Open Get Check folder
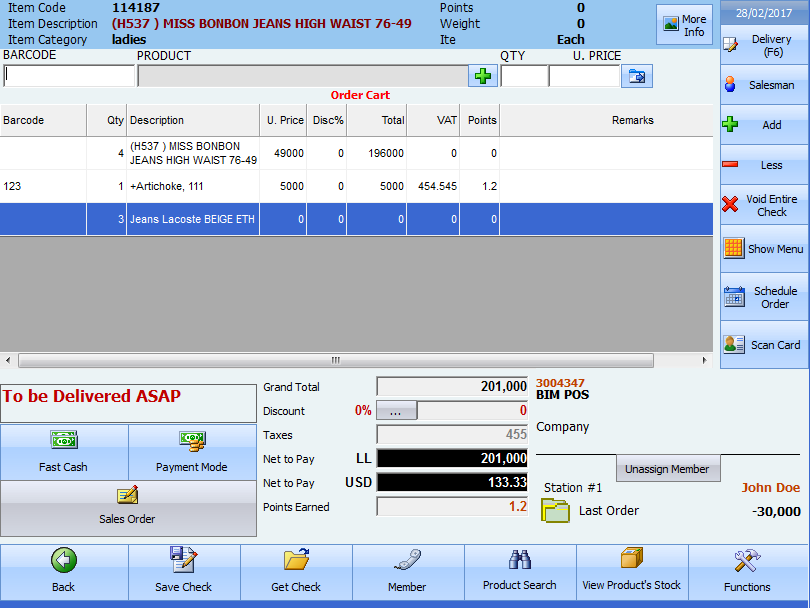Screen dimensions: 810x608 296,572
